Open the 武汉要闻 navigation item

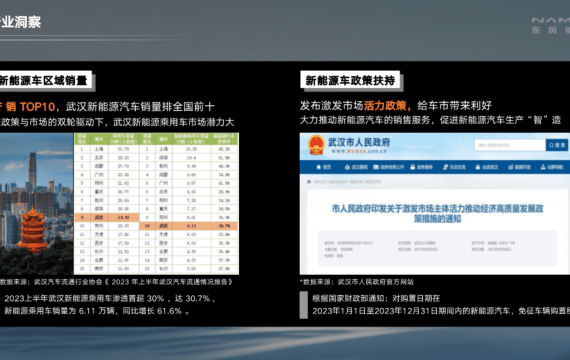356,167
